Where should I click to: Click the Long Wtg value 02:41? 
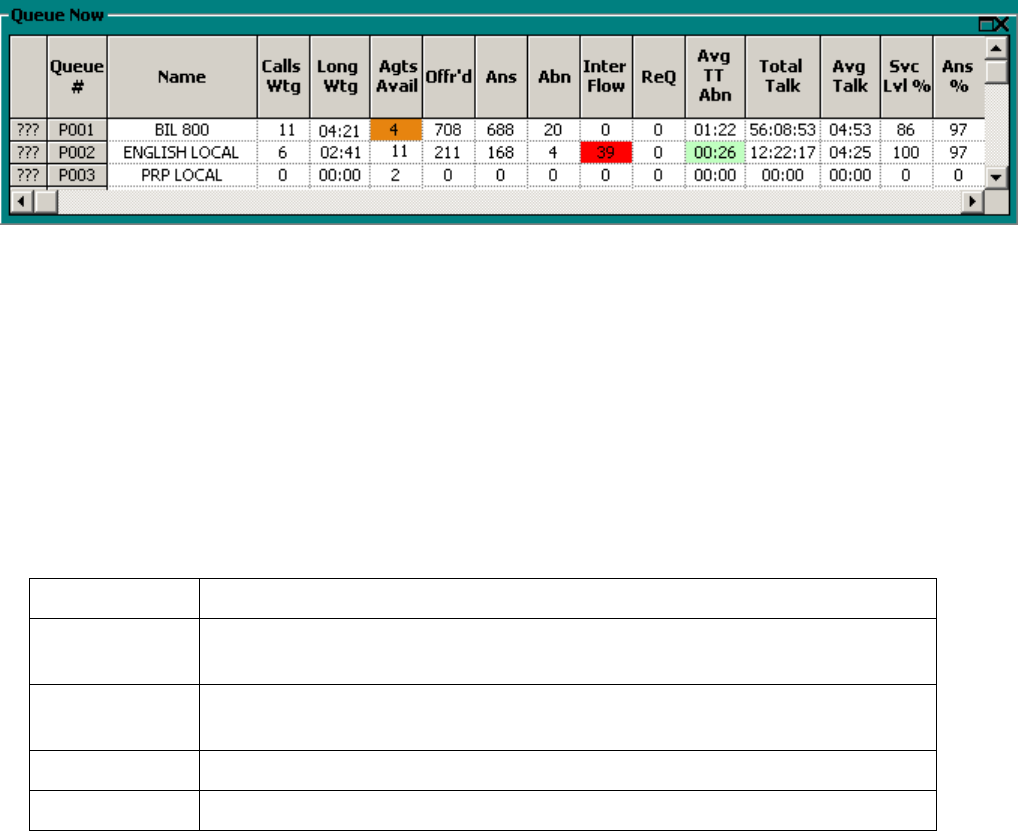tap(340, 153)
